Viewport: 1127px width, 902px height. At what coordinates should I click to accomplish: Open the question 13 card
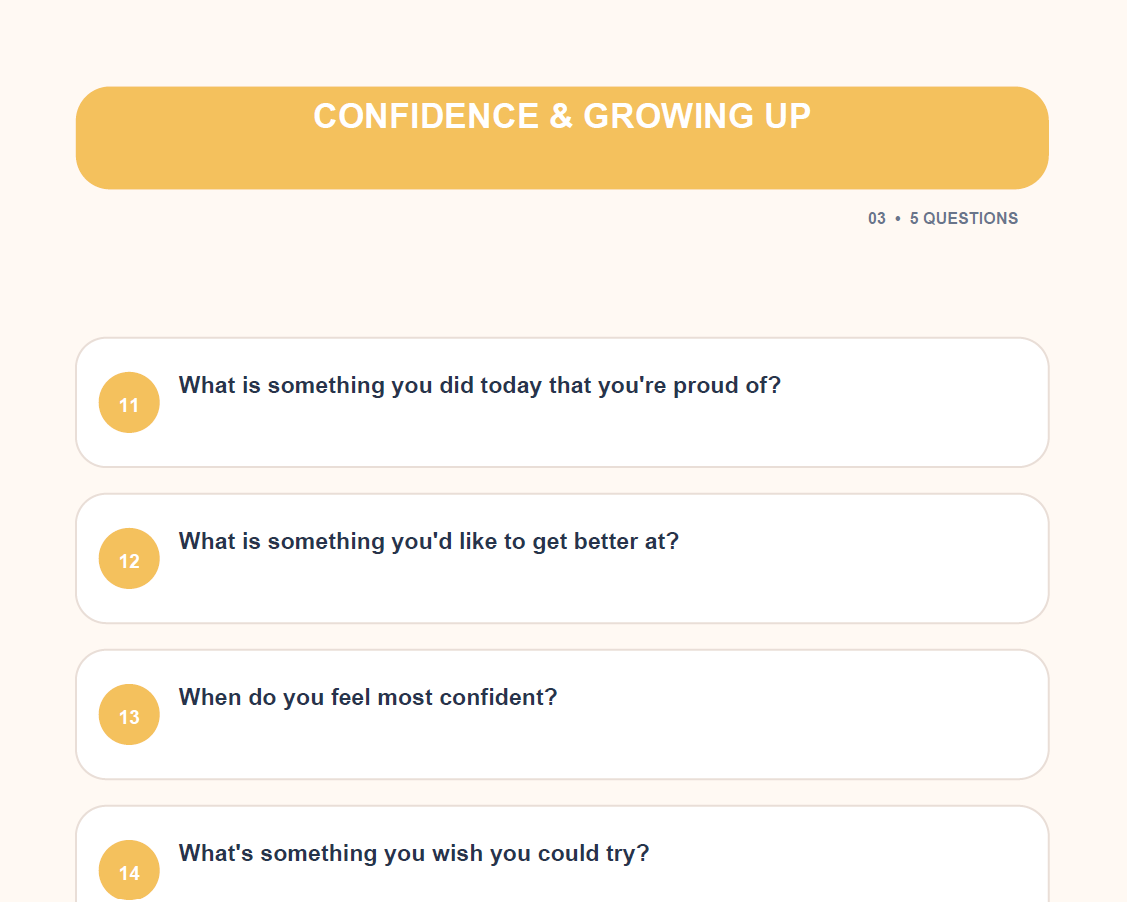[x=562, y=714]
